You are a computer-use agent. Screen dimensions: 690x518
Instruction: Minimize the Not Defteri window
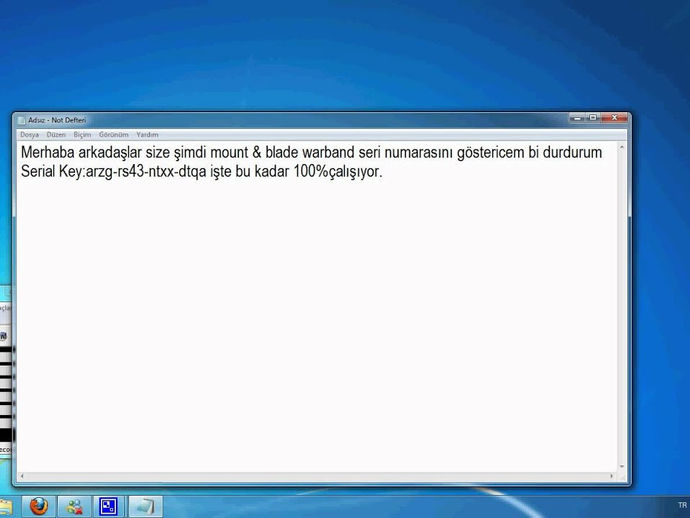(577, 118)
